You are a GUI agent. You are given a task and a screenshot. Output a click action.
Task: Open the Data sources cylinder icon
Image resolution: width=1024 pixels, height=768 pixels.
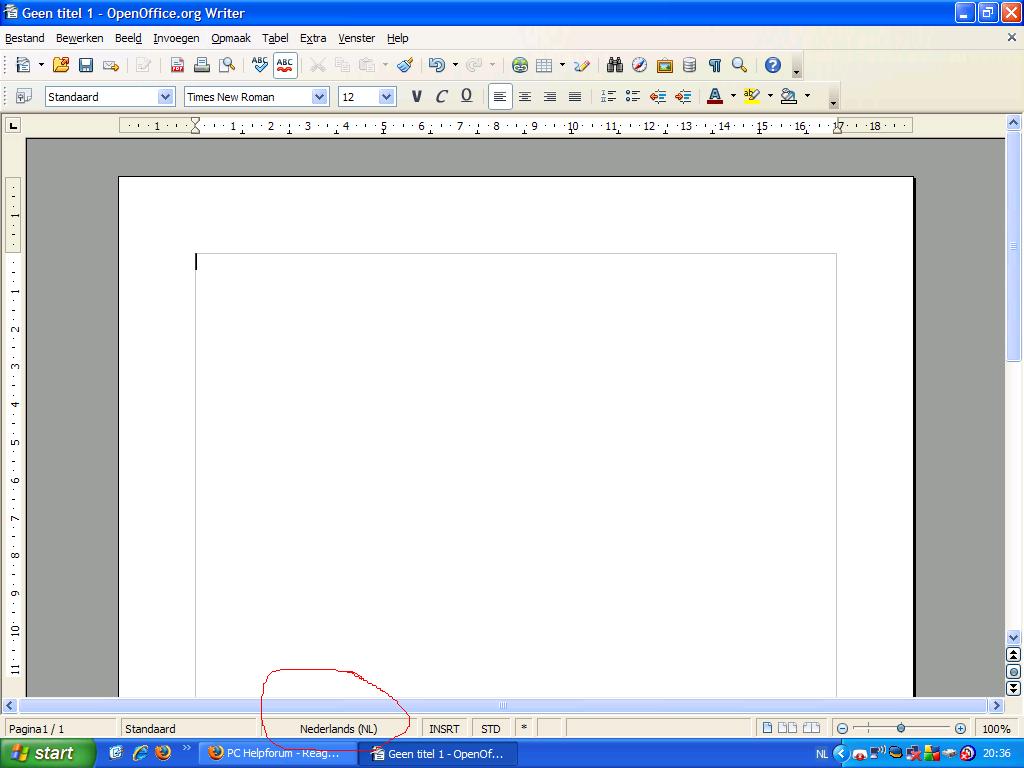point(689,65)
